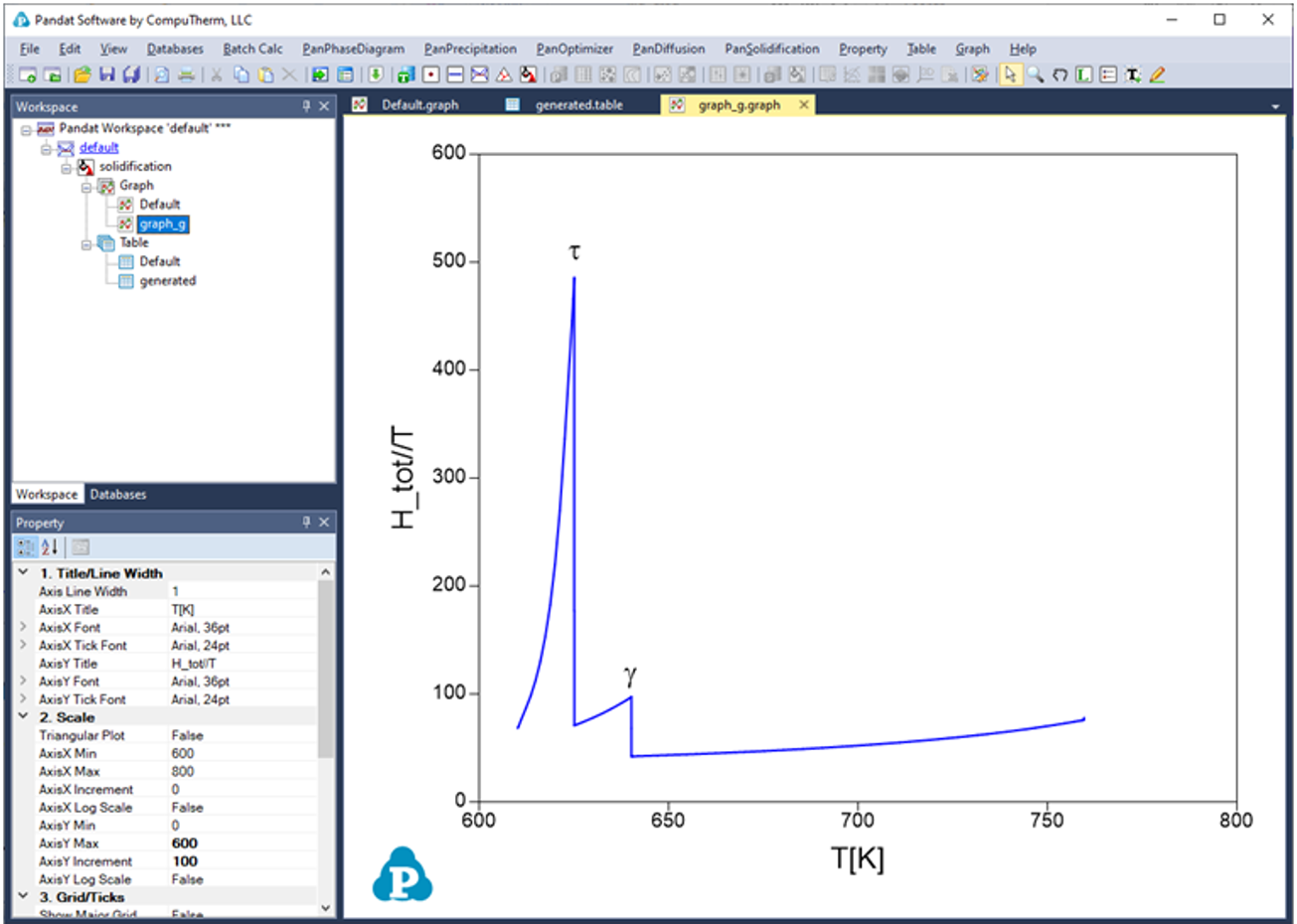Click the Print icon in toolbar
The height and width of the screenshot is (924, 1297).
coord(186,75)
